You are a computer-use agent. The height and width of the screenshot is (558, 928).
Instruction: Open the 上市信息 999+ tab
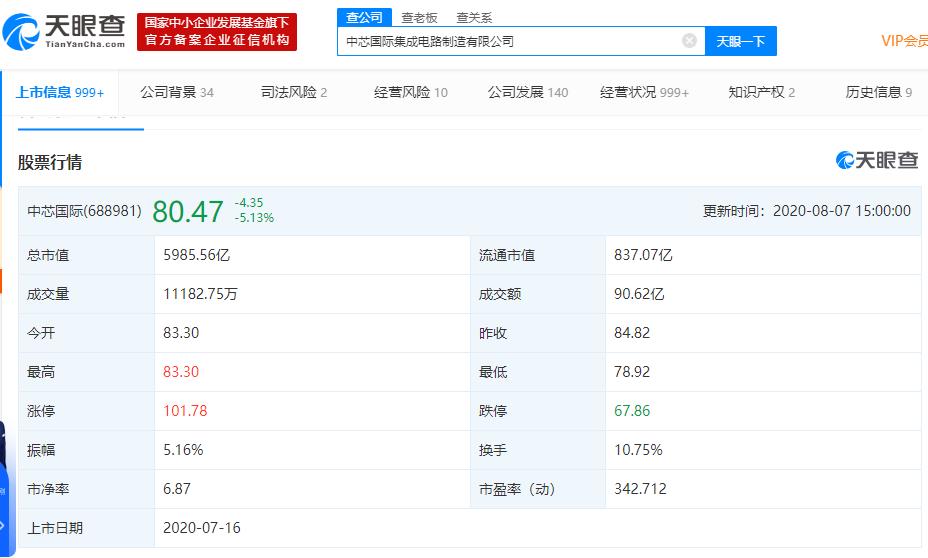point(60,92)
